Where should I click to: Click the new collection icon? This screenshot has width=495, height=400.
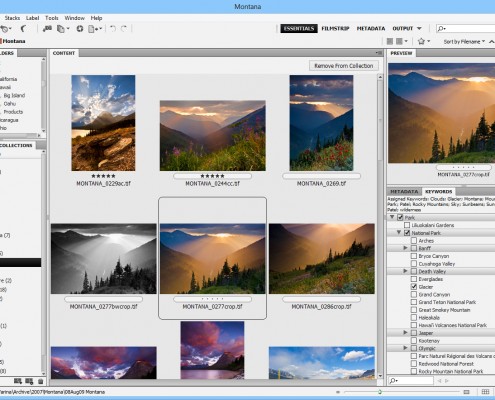tap(18, 381)
